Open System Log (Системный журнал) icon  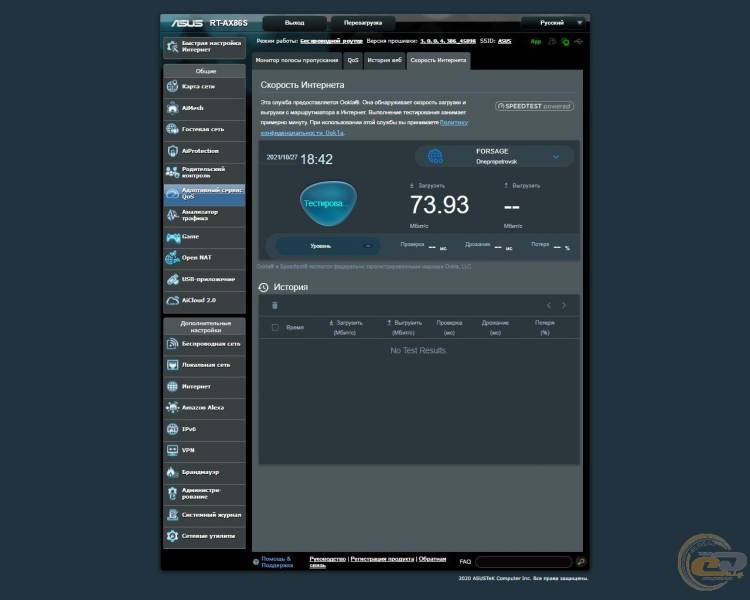click(x=172, y=515)
